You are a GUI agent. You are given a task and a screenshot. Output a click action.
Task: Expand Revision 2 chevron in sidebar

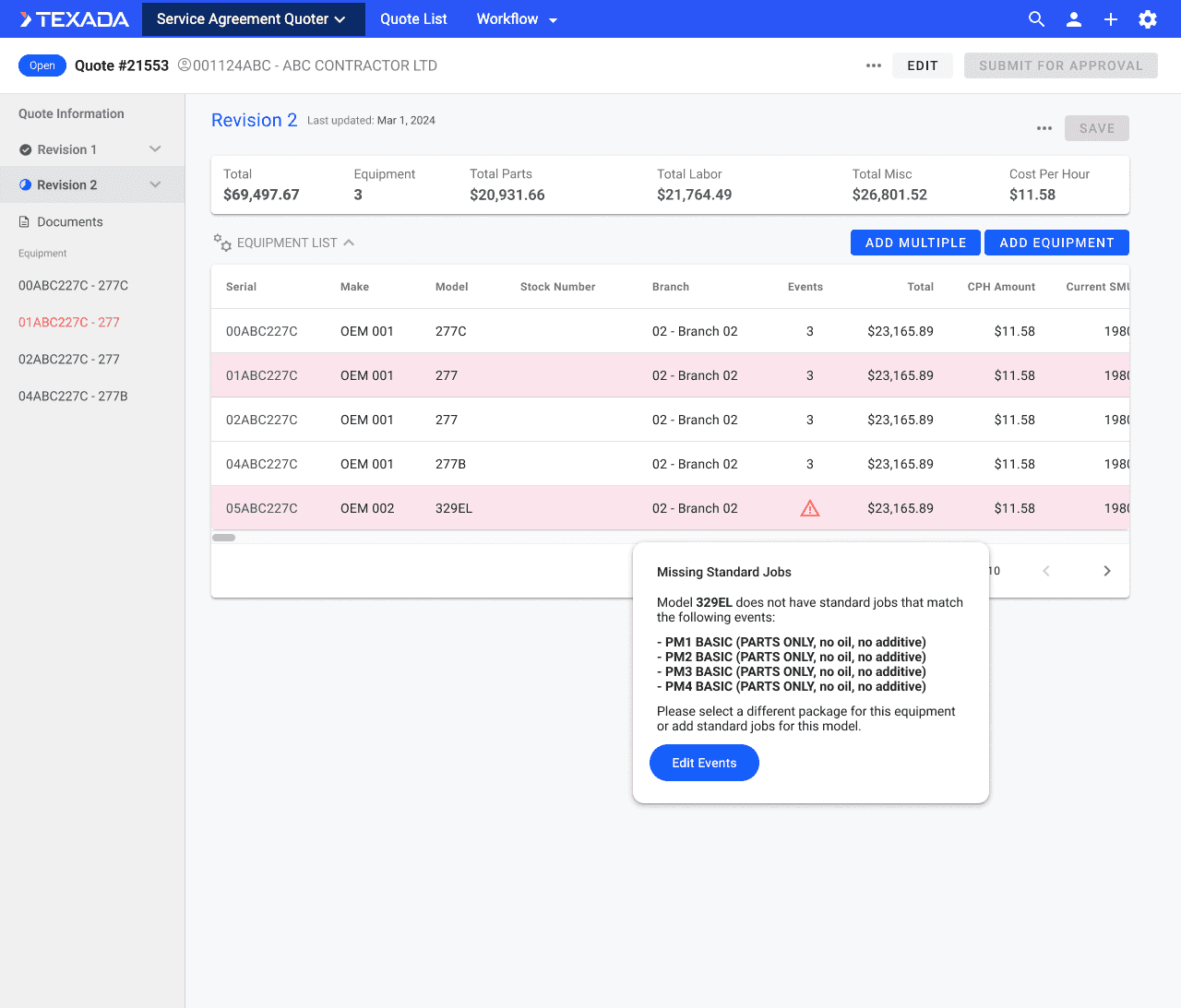click(155, 184)
